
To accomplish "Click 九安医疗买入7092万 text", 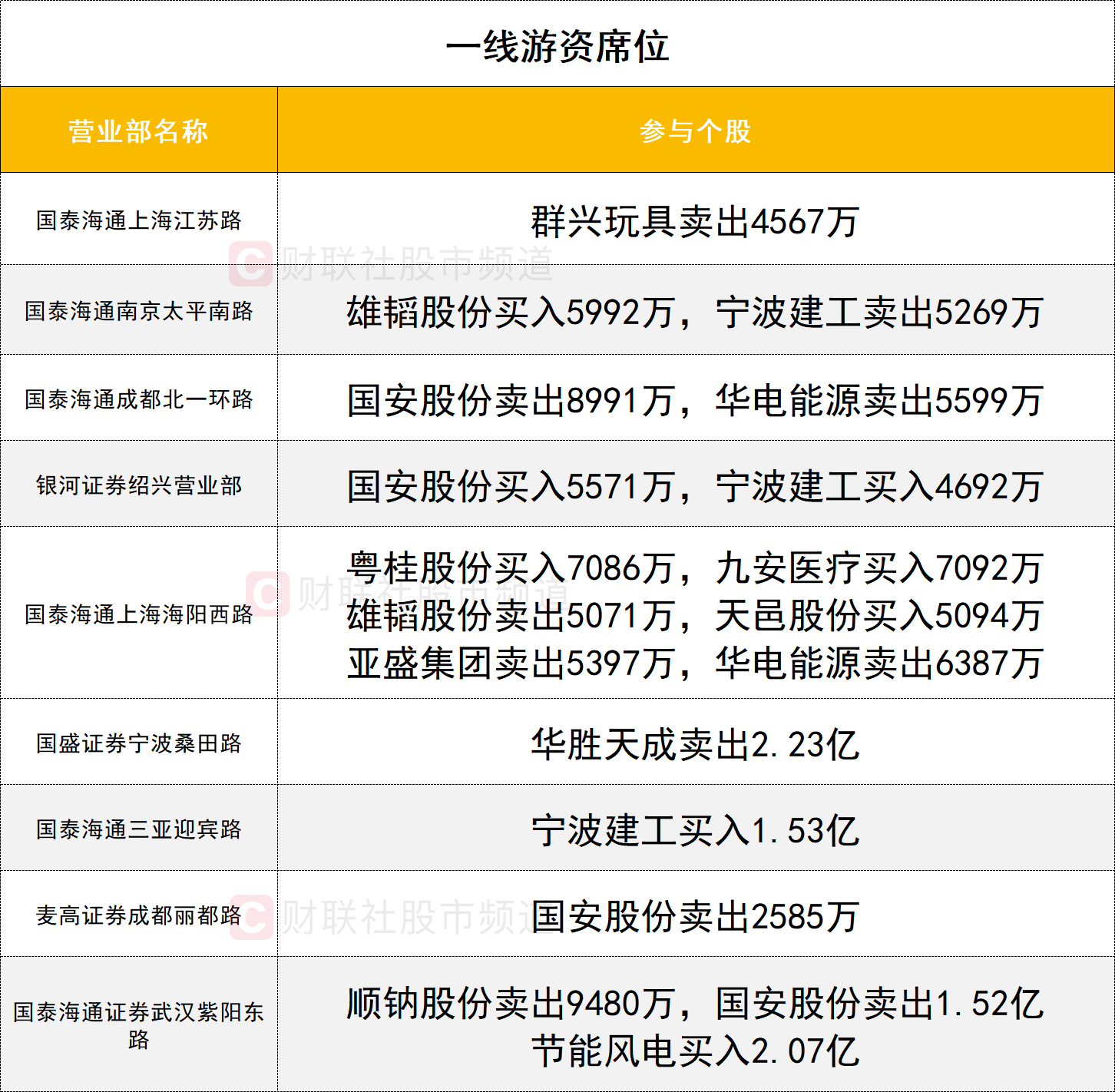I will click(878, 568).
